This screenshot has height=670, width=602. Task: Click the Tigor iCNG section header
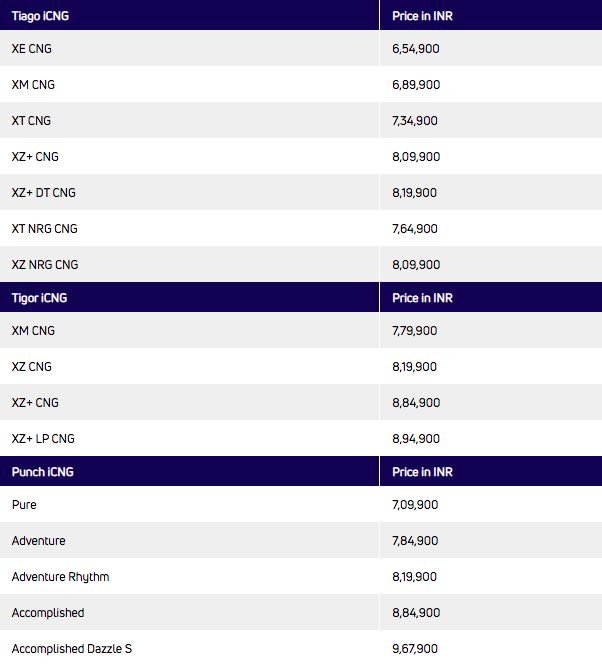click(39, 298)
